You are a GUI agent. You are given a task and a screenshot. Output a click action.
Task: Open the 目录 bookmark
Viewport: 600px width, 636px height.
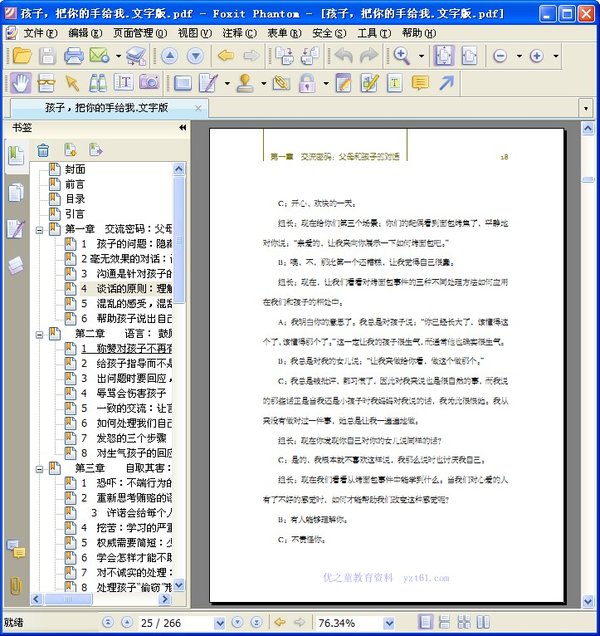click(75, 199)
